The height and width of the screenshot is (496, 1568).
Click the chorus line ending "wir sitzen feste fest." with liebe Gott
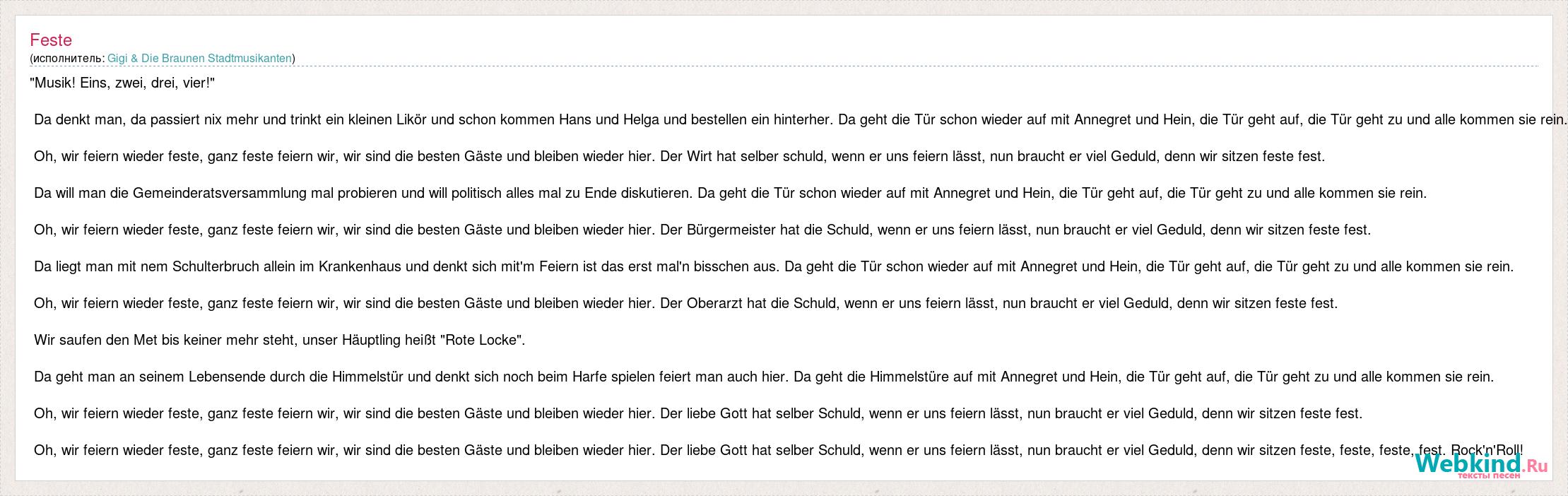pyautogui.click(x=698, y=414)
